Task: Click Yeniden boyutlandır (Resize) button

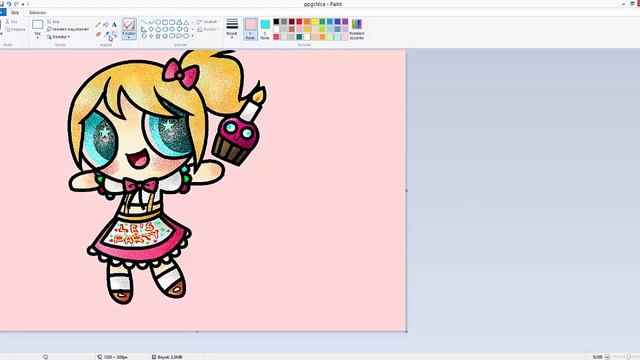Action: (x=68, y=29)
